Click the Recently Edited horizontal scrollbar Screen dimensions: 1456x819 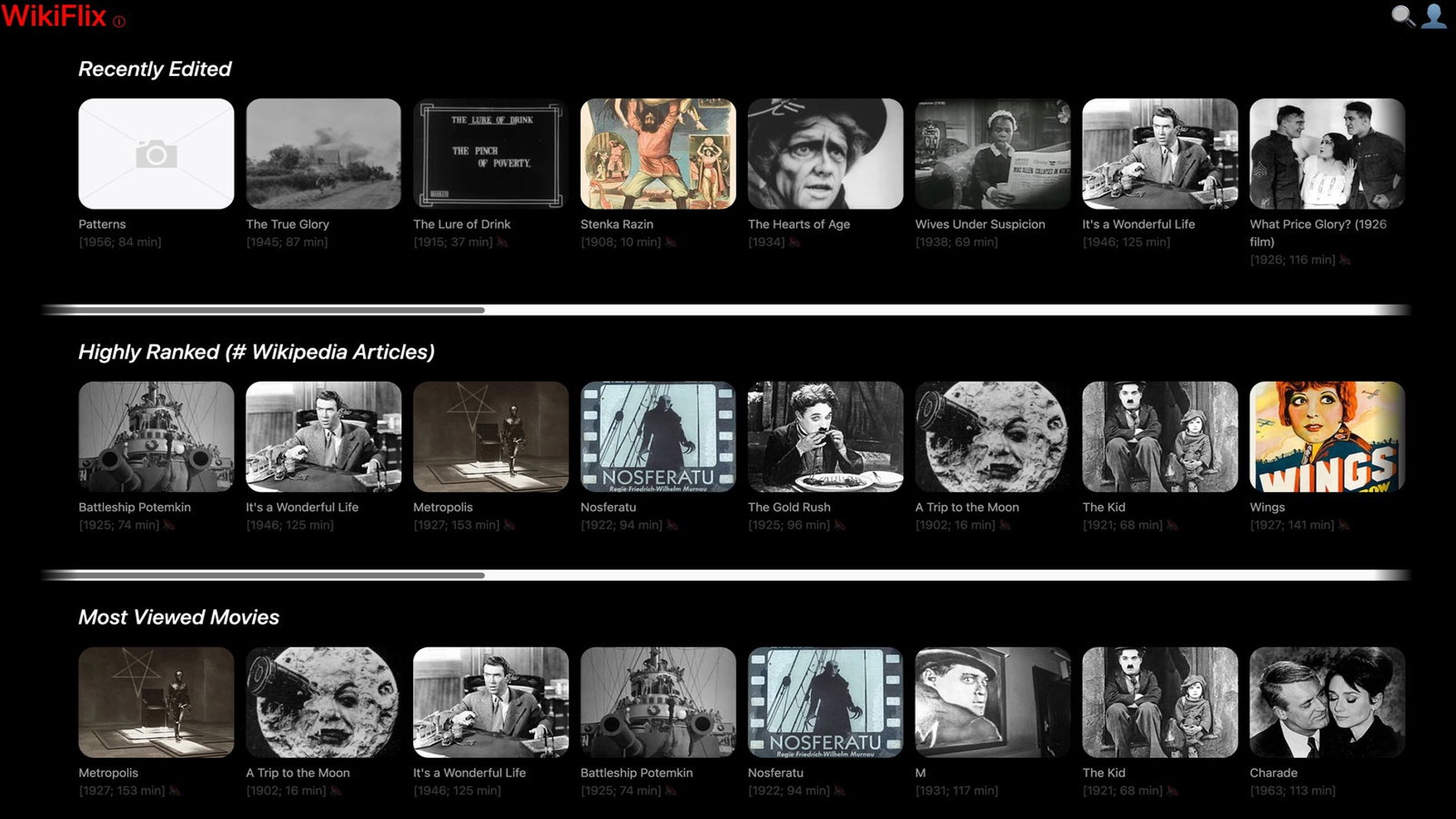point(264,310)
